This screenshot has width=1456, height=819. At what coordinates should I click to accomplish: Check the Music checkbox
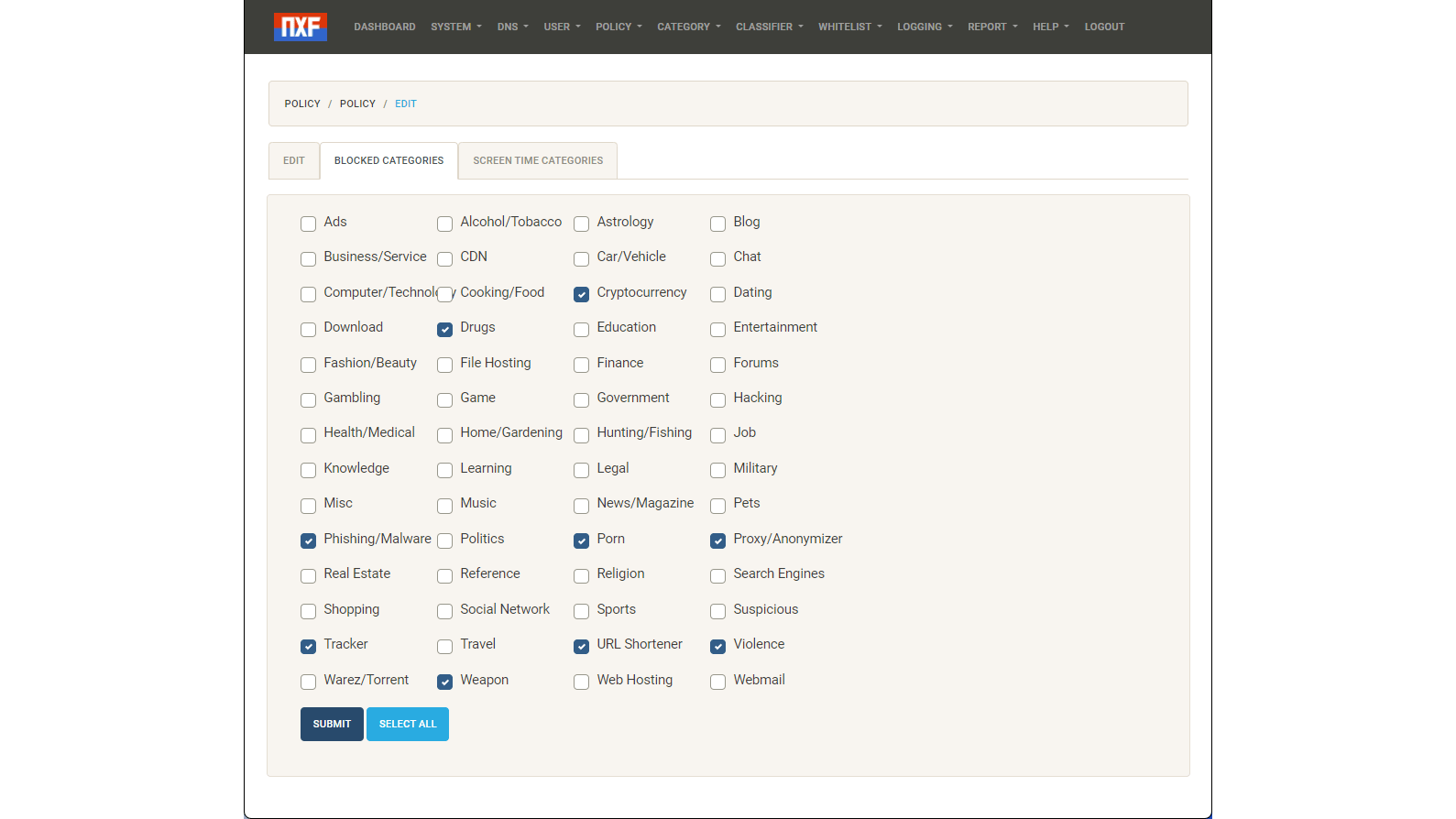[445, 505]
